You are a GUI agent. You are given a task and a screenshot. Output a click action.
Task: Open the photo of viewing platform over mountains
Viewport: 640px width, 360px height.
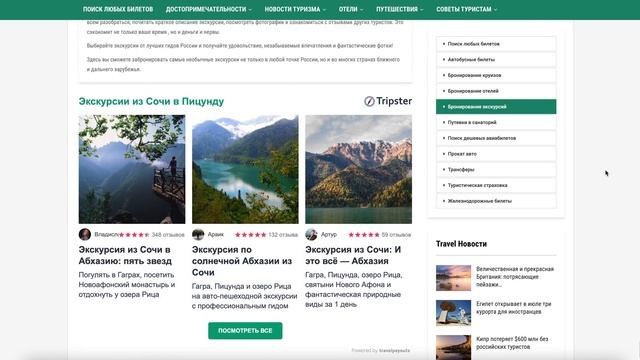tap(132, 169)
